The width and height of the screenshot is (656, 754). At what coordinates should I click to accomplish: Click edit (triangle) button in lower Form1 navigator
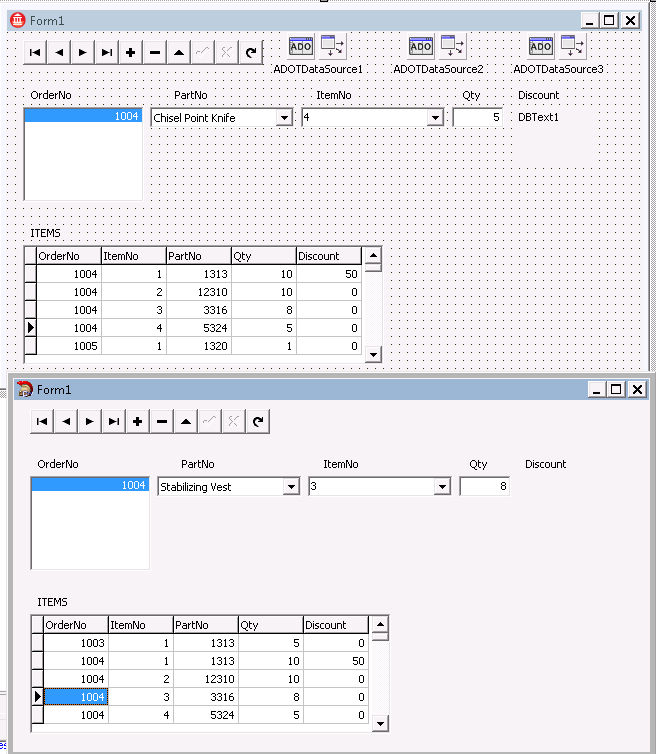pyautogui.click(x=186, y=422)
